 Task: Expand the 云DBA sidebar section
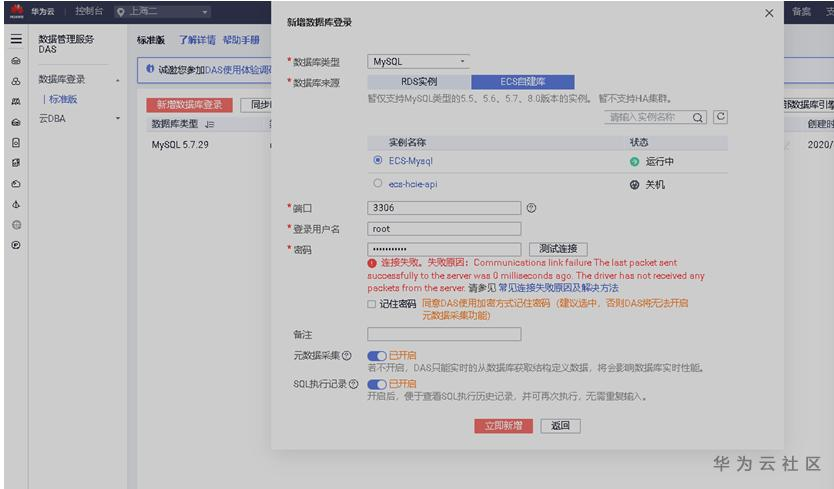point(118,118)
